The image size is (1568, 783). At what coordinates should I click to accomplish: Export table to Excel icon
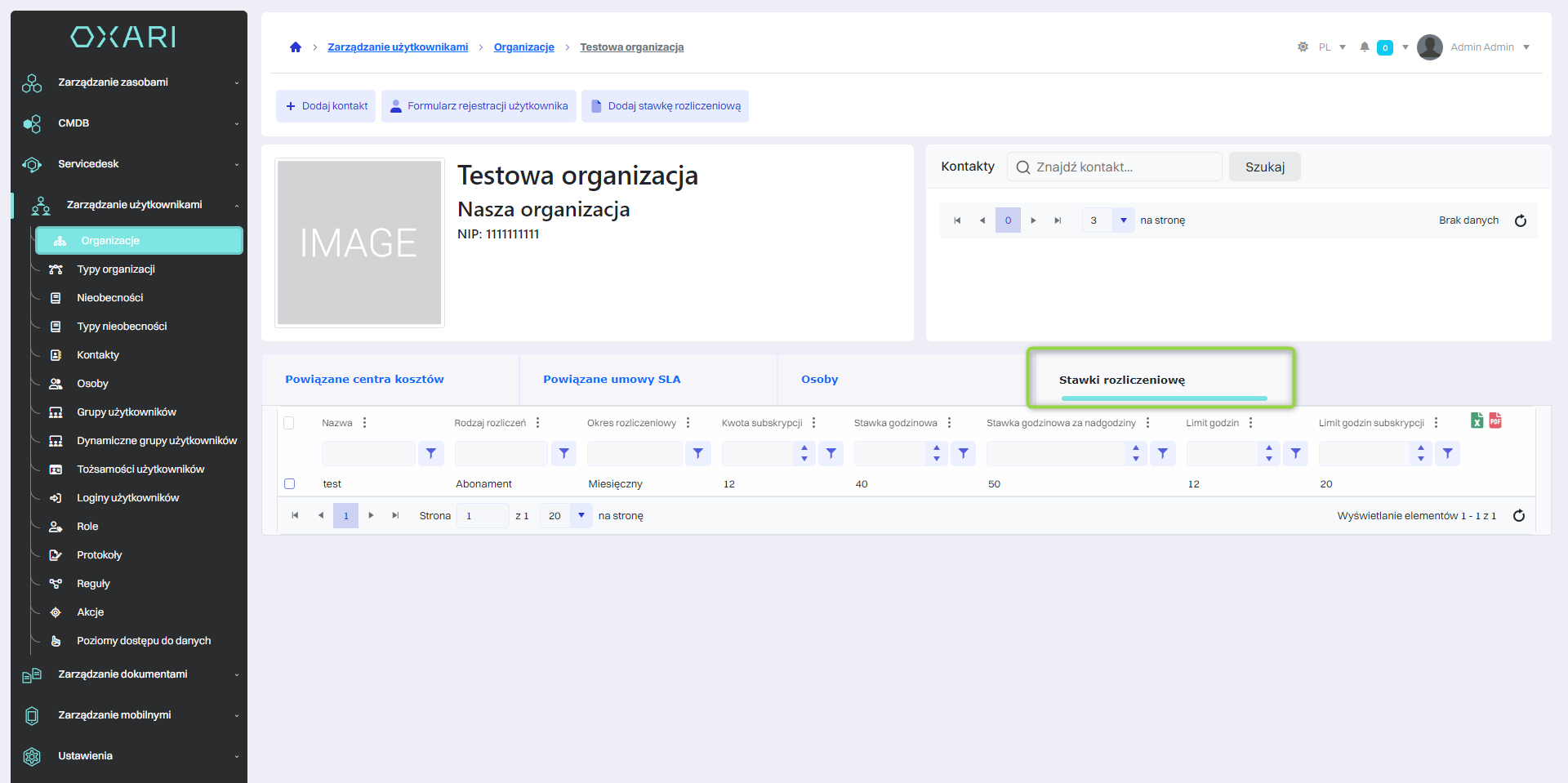1477,420
